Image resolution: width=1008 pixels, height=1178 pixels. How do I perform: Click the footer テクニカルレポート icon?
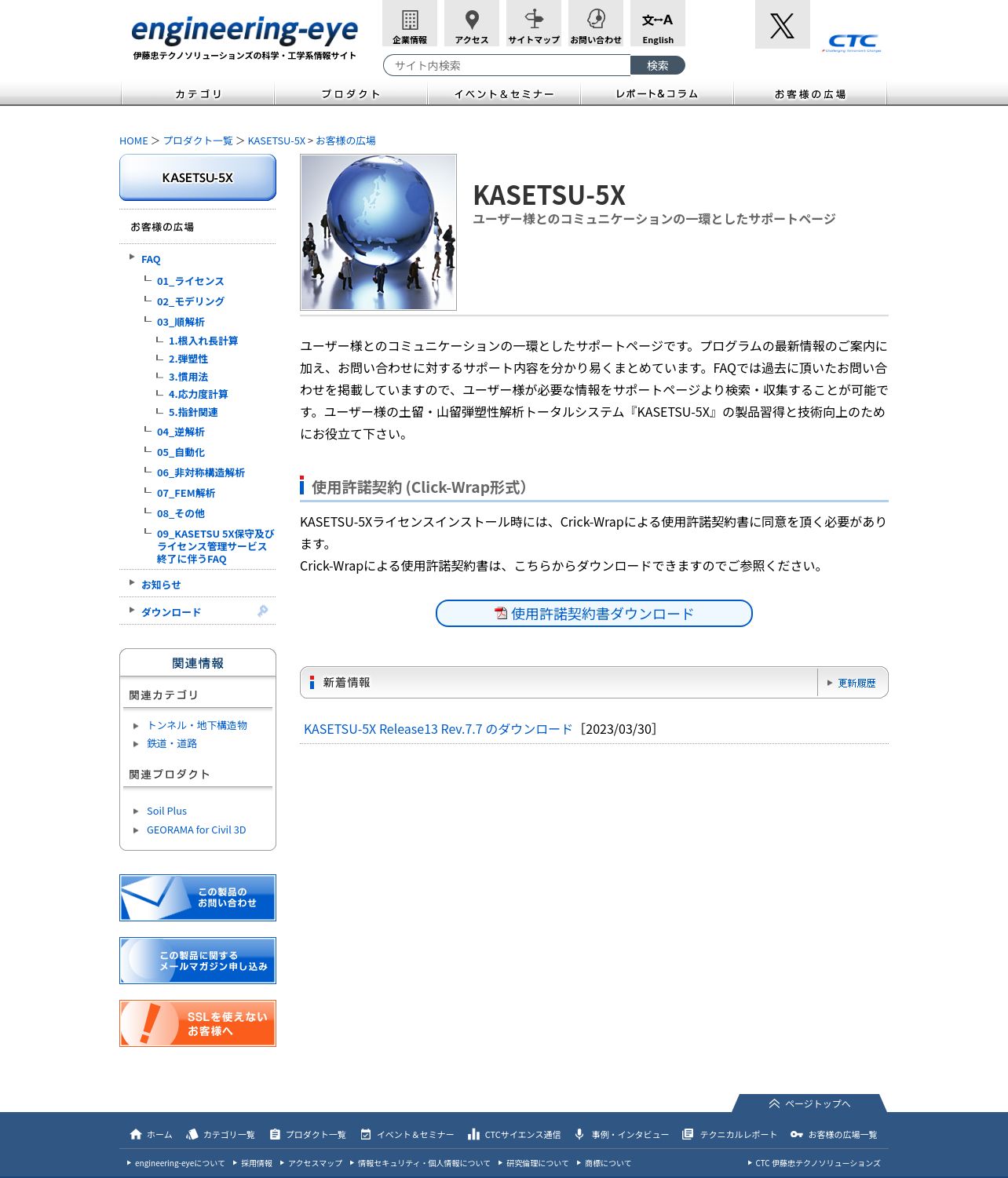pyautogui.click(x=688, y=1134)
